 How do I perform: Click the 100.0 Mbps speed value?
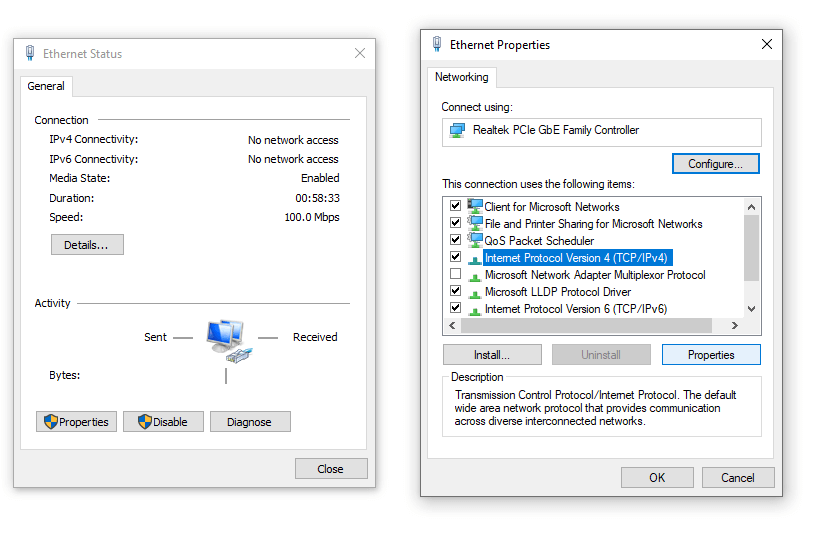pos(312,217)
